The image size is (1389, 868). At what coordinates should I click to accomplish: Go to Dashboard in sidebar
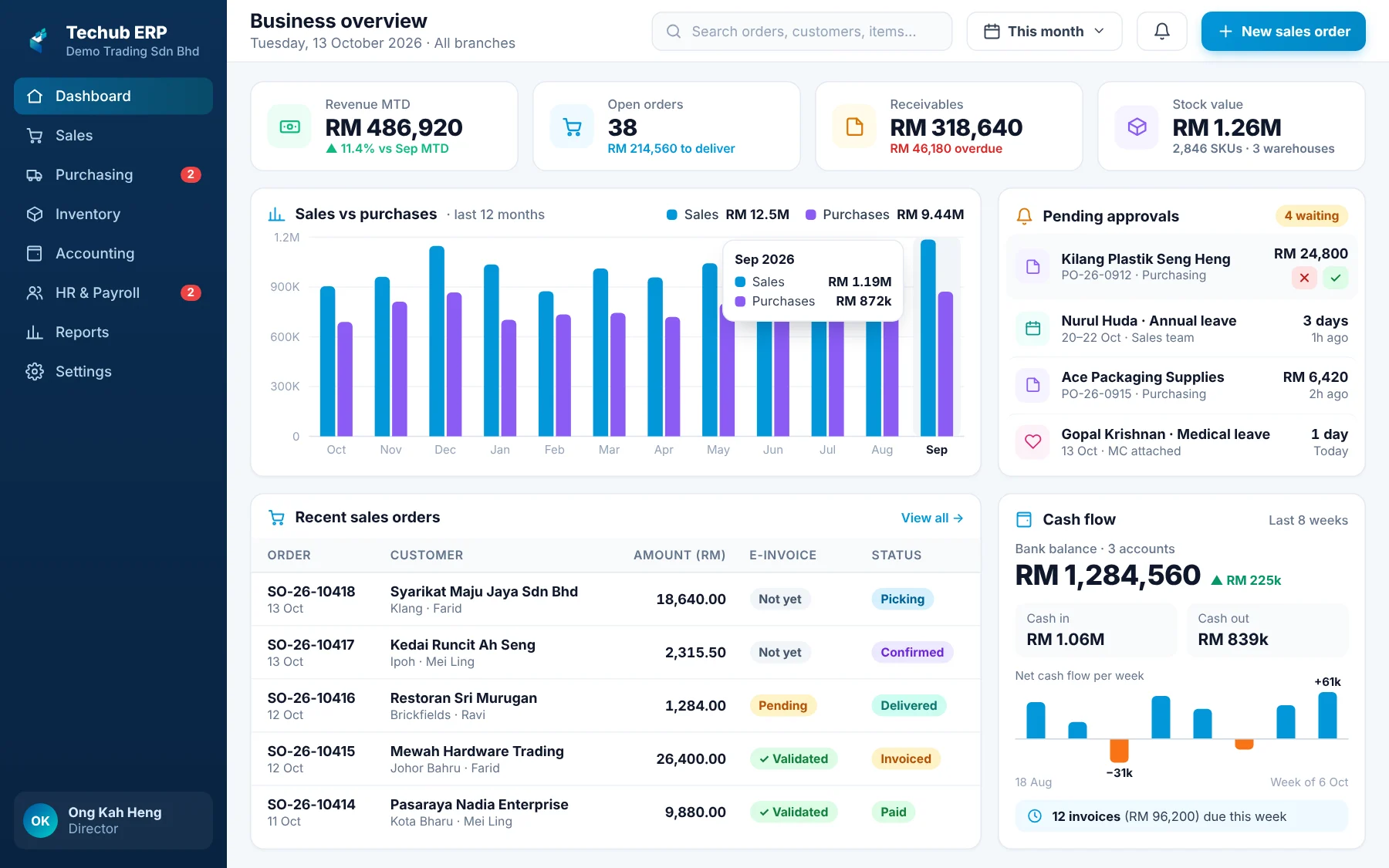coord(113,96)
